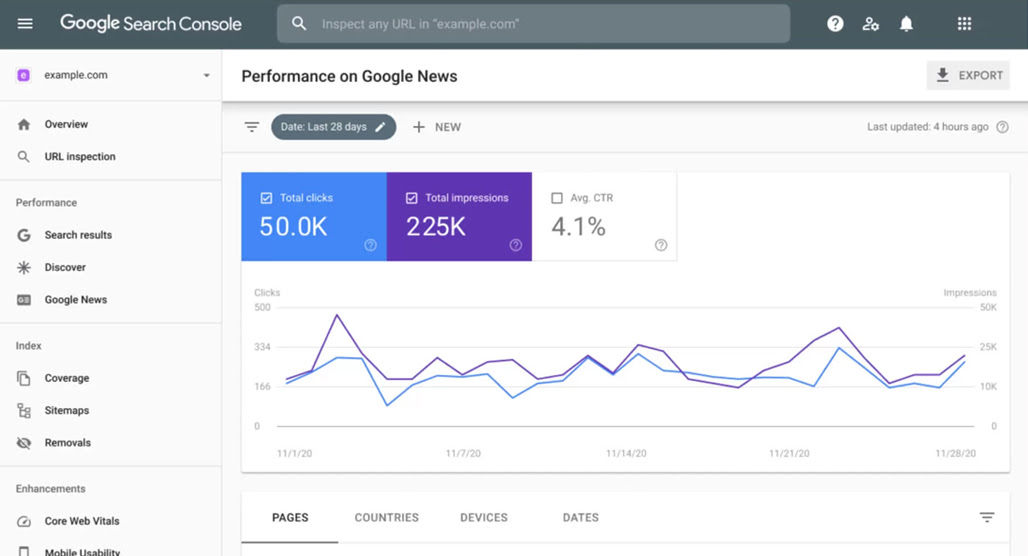Click the Total impressions 225K card
This screenshot has width=1028, height=556.
click(460, 217)
